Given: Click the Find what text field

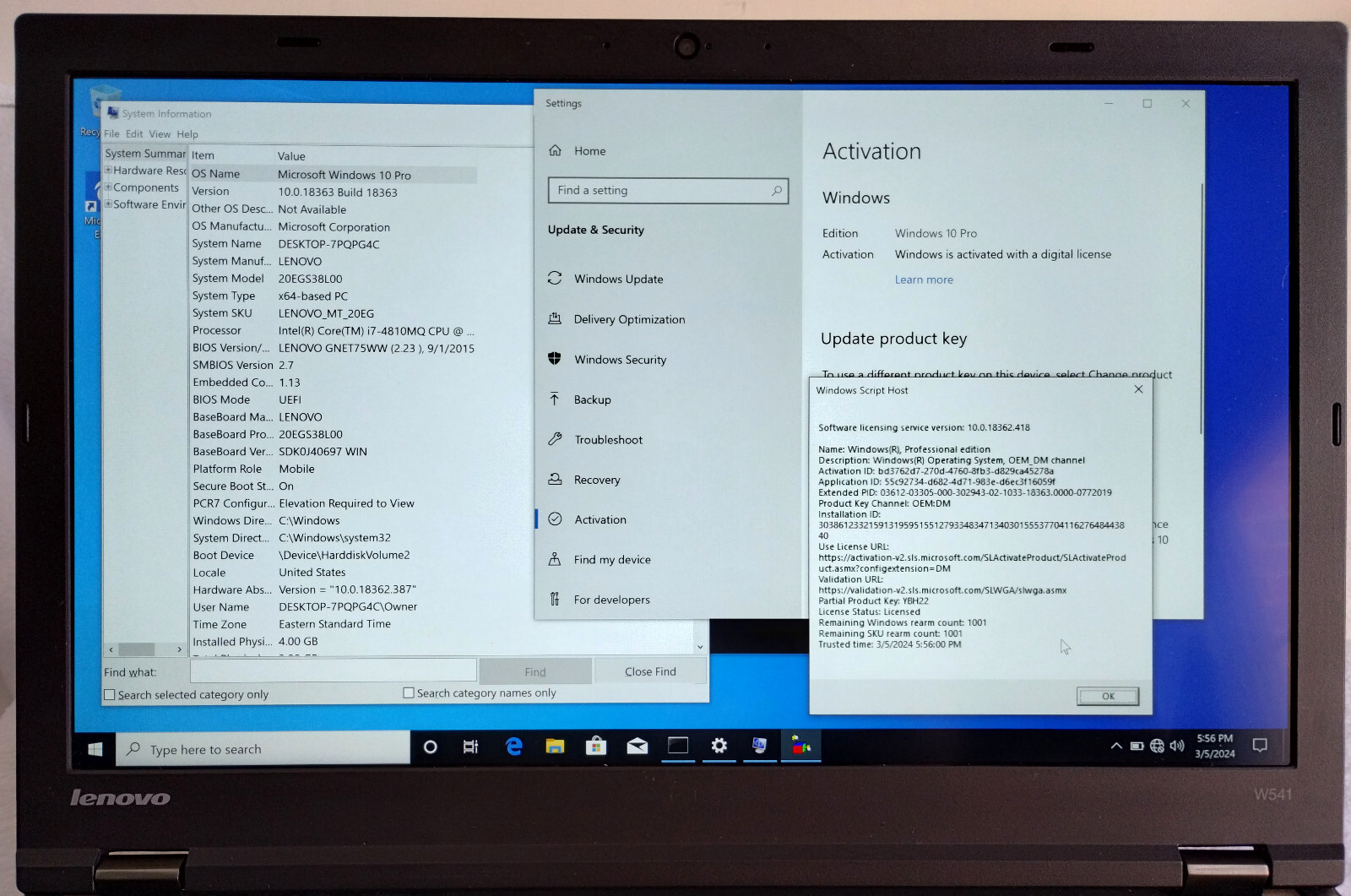Looking at the screenshot, I should (x=334, y=671).
